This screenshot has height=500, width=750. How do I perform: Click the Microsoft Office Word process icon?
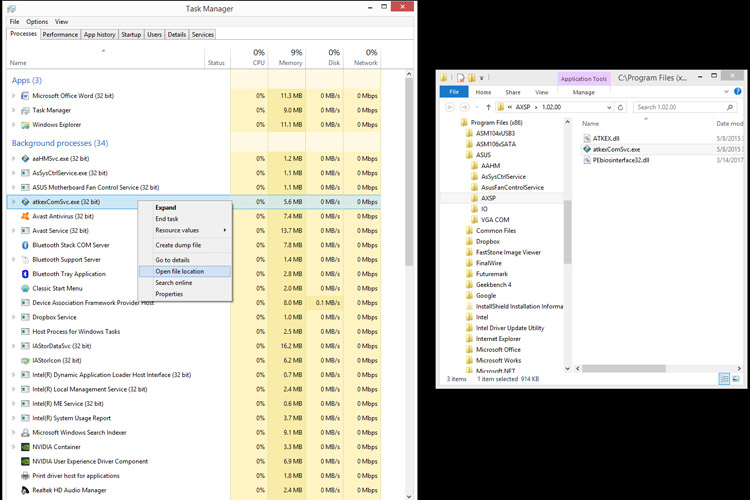click(x=25, y=96)
